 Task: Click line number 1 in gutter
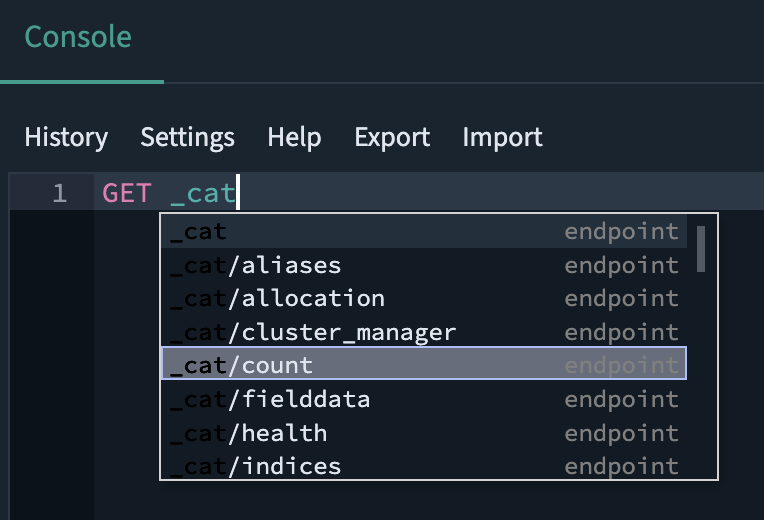(x=59, y=193)
